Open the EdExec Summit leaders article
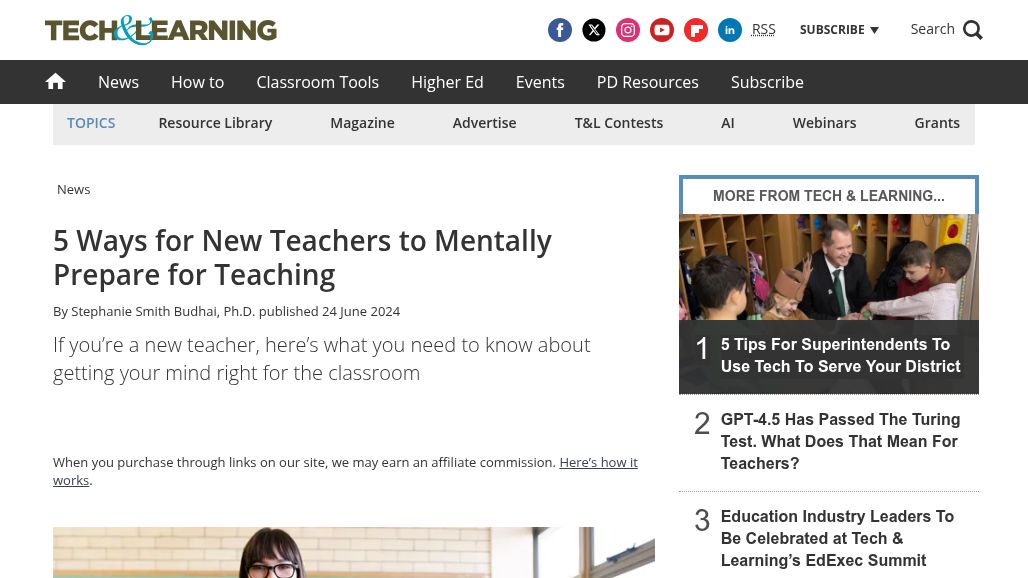This screenshot has width=1028, height=578. tap(837, 538)
